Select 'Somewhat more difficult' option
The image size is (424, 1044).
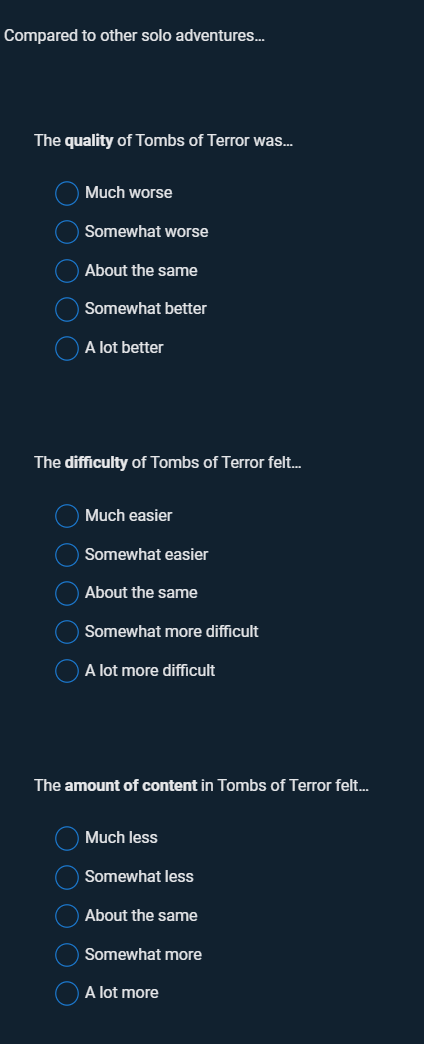(x=67, y=632)
